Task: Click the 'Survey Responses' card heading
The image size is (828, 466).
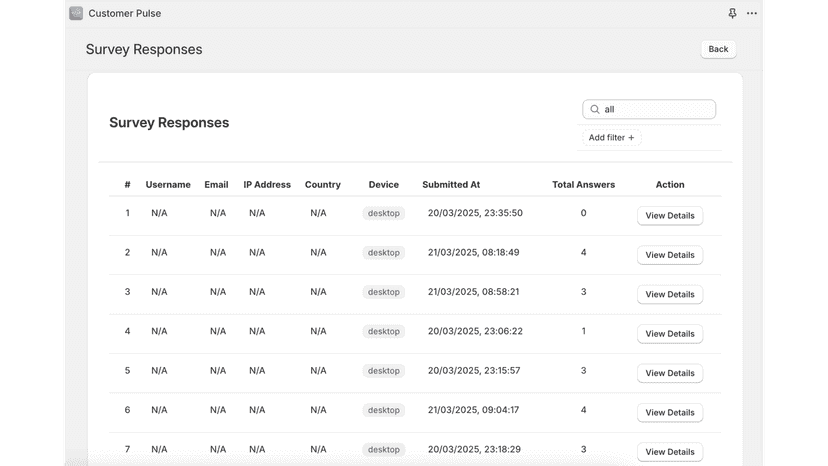Action: click(169, 123)
